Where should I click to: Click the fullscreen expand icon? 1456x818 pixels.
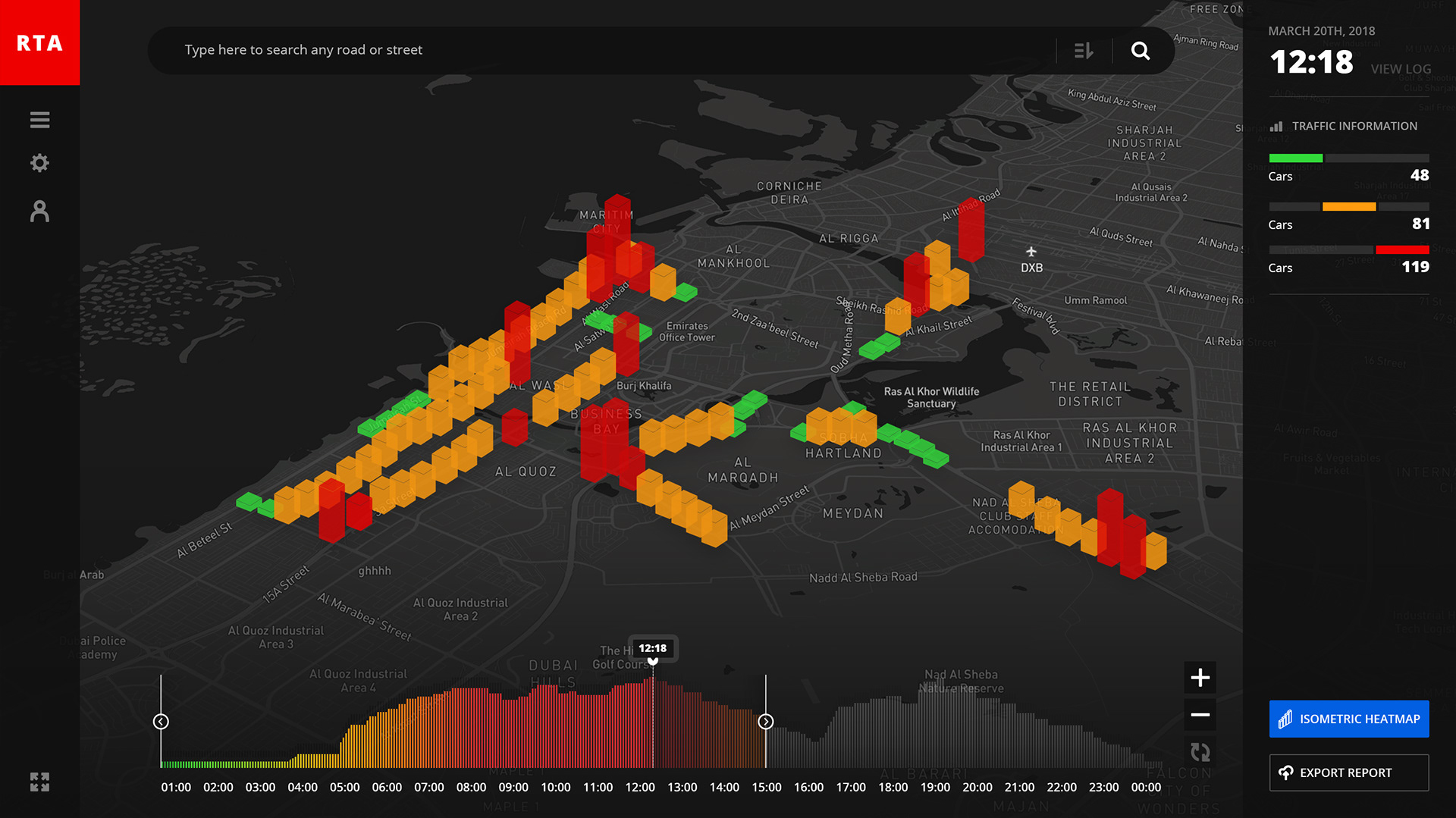point(39,782)
